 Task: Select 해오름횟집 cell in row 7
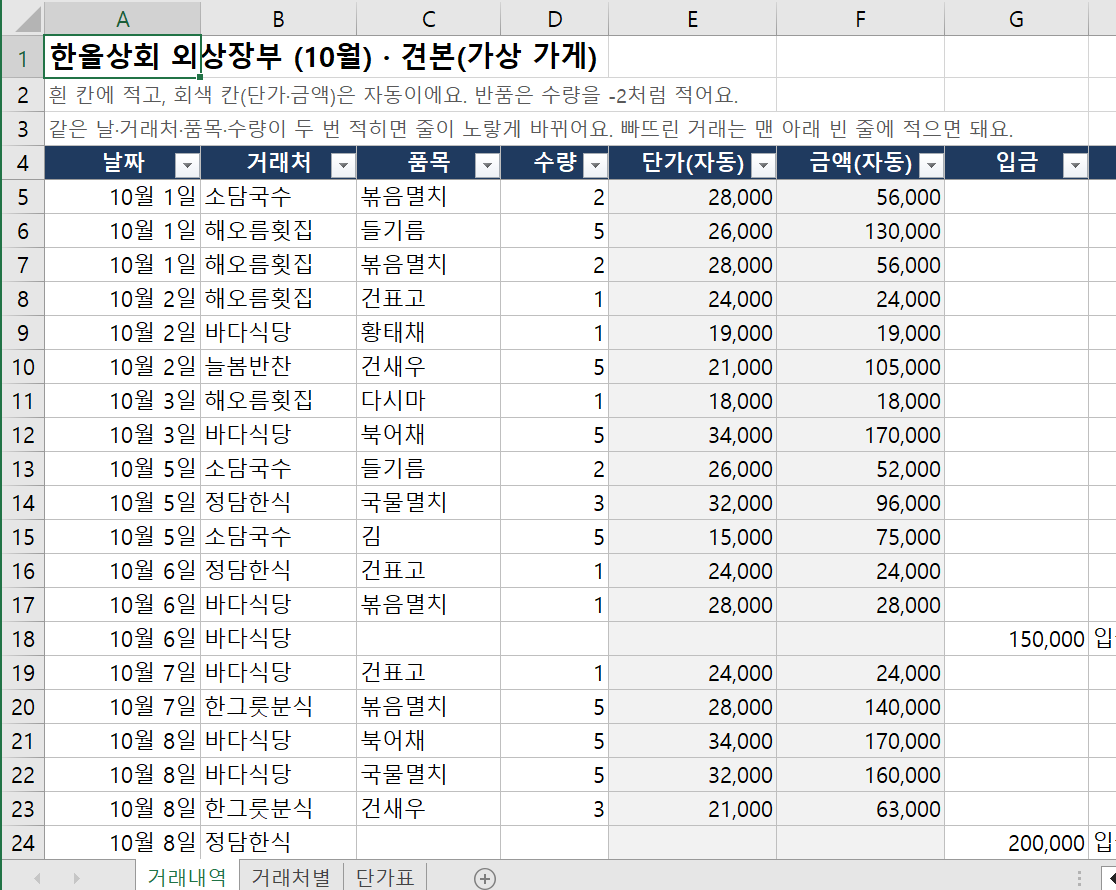click(x=278, y=265)
